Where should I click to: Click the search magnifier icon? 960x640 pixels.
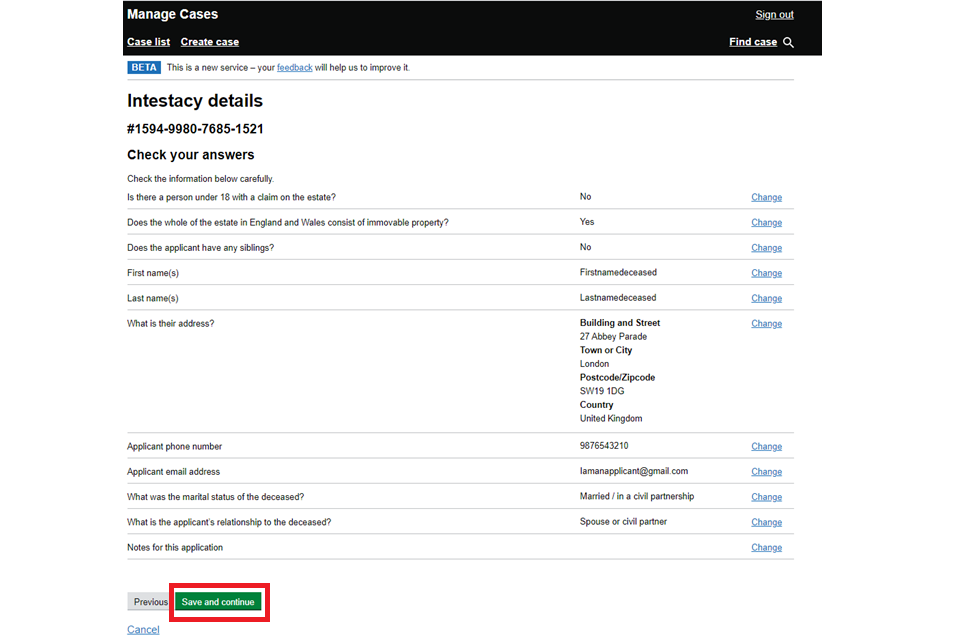(788, 43)
